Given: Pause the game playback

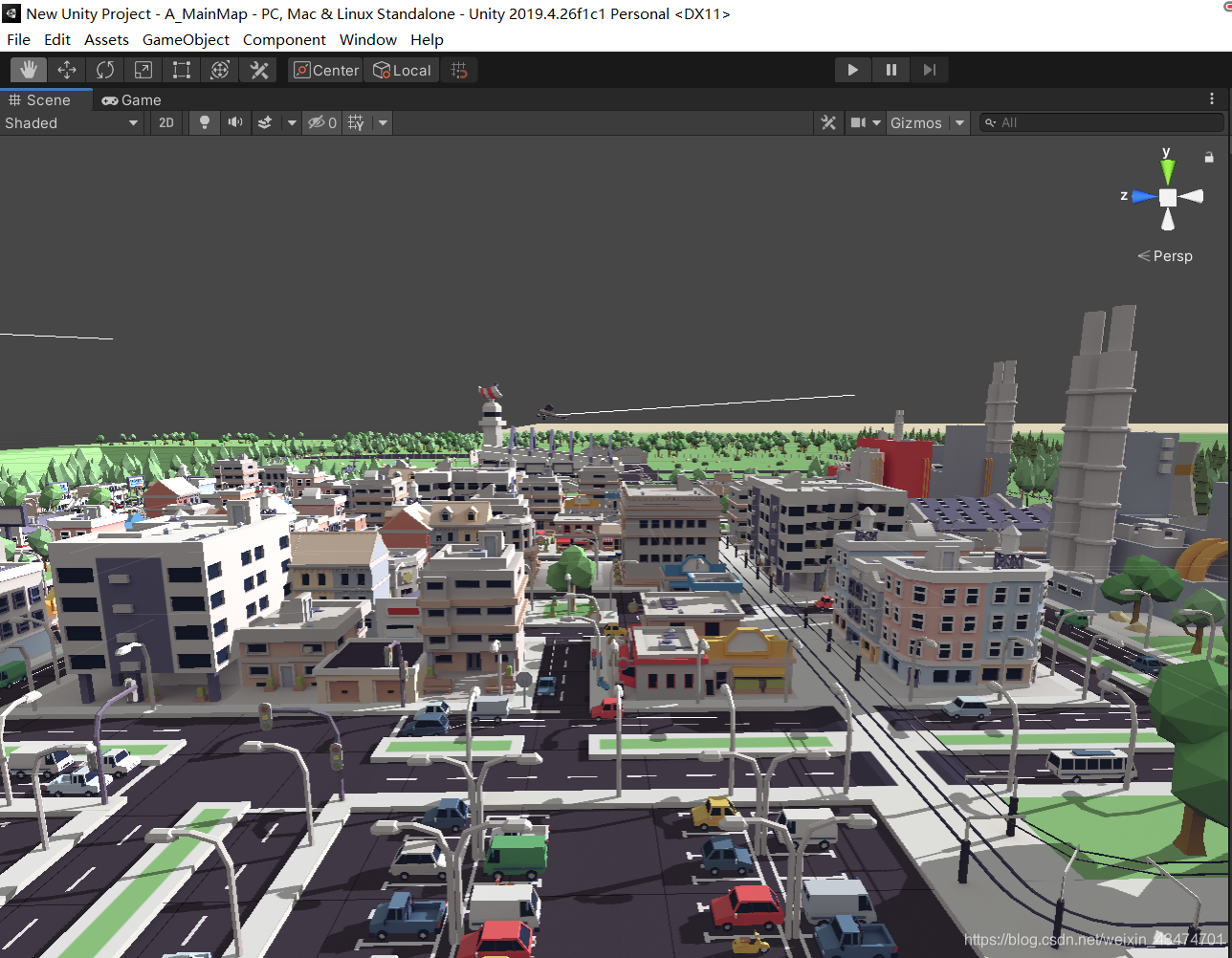Looking at the screenshot, I should [x=891, y=70].
